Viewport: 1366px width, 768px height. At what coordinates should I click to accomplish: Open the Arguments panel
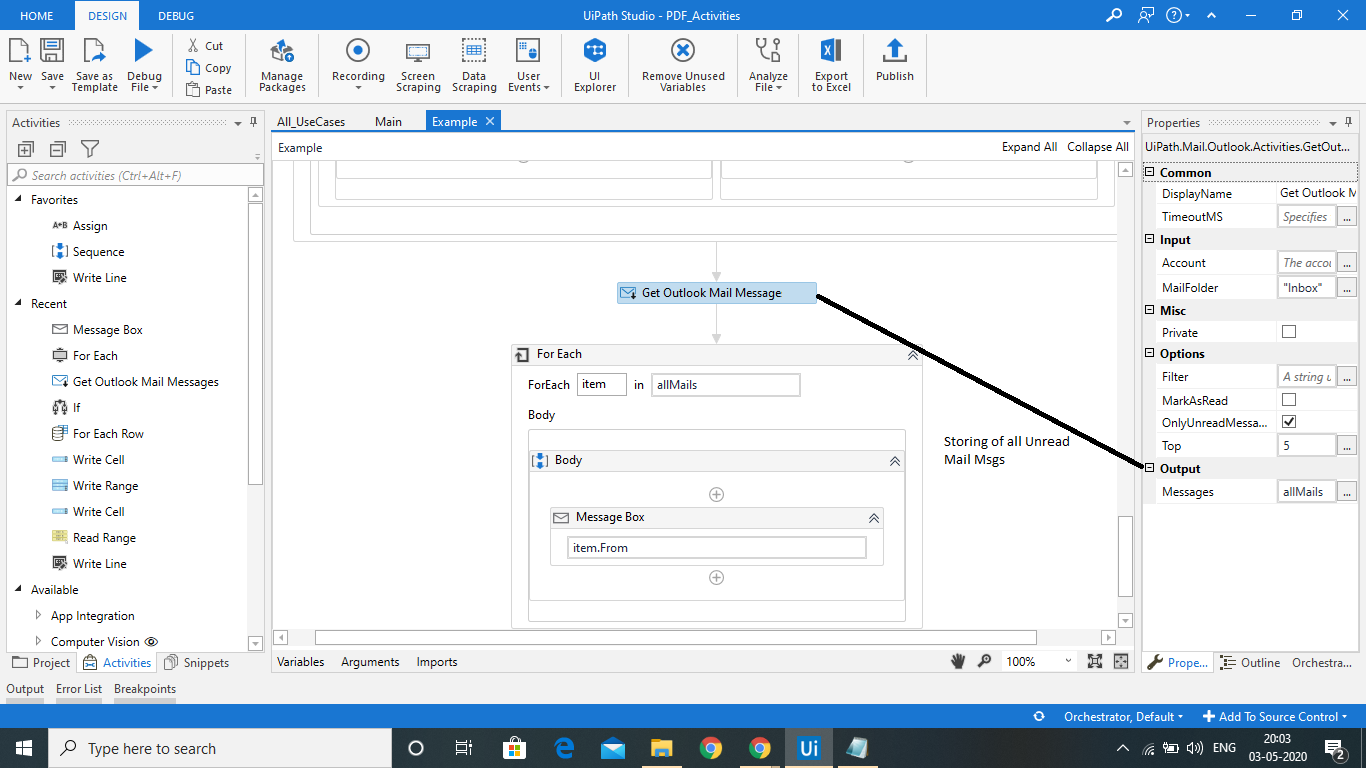[370, 661]
